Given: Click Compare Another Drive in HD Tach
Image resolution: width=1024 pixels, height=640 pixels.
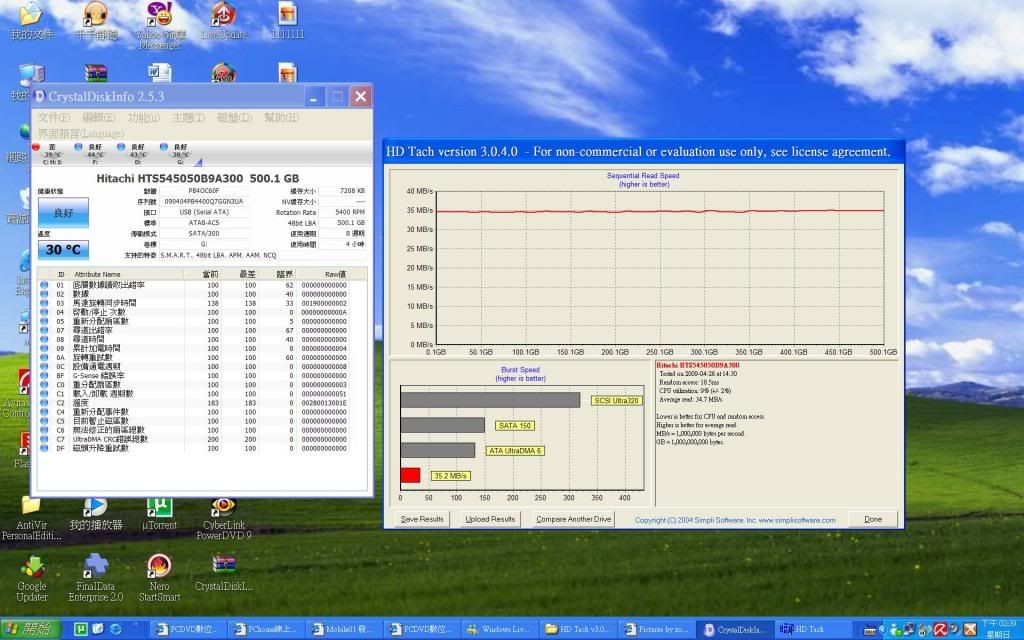Looking at the screenshot, I should (573, 519).
